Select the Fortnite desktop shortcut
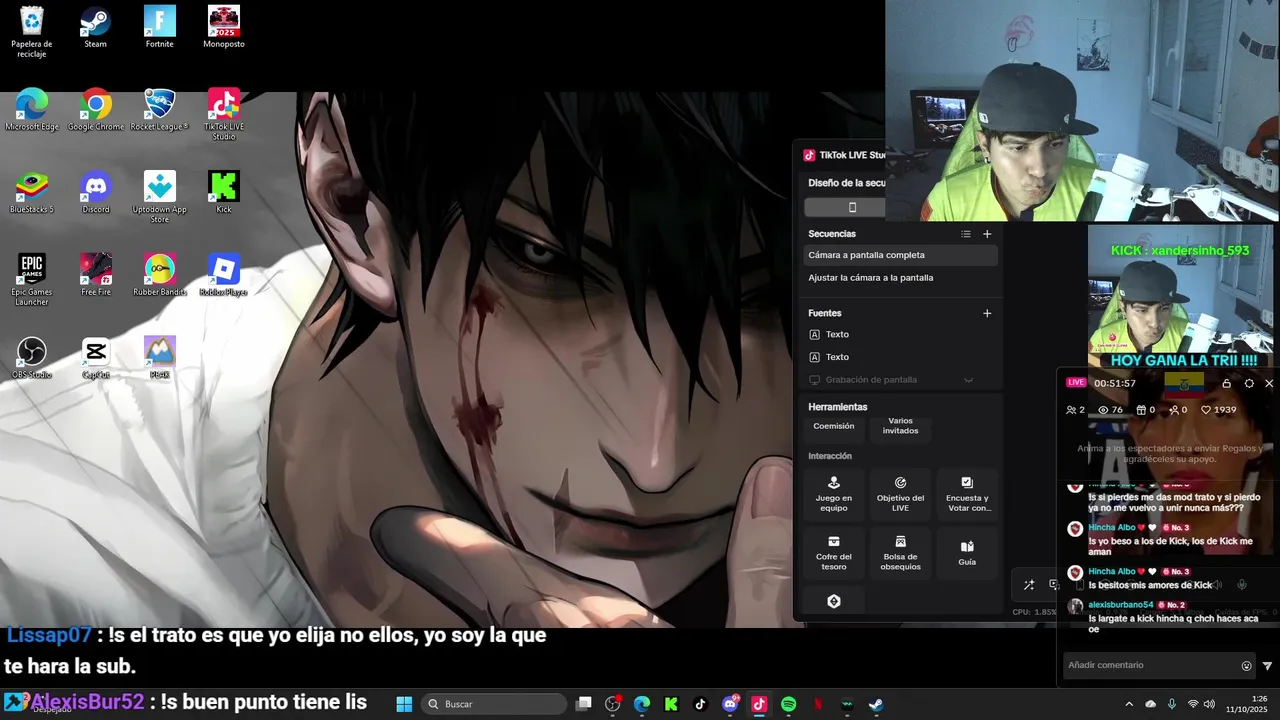 point(160,27)
